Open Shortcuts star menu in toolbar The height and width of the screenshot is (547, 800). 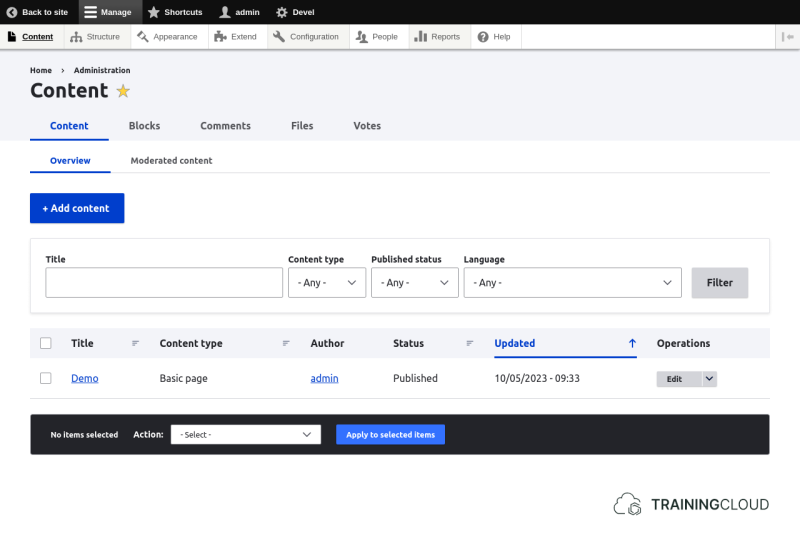[175, 12]
